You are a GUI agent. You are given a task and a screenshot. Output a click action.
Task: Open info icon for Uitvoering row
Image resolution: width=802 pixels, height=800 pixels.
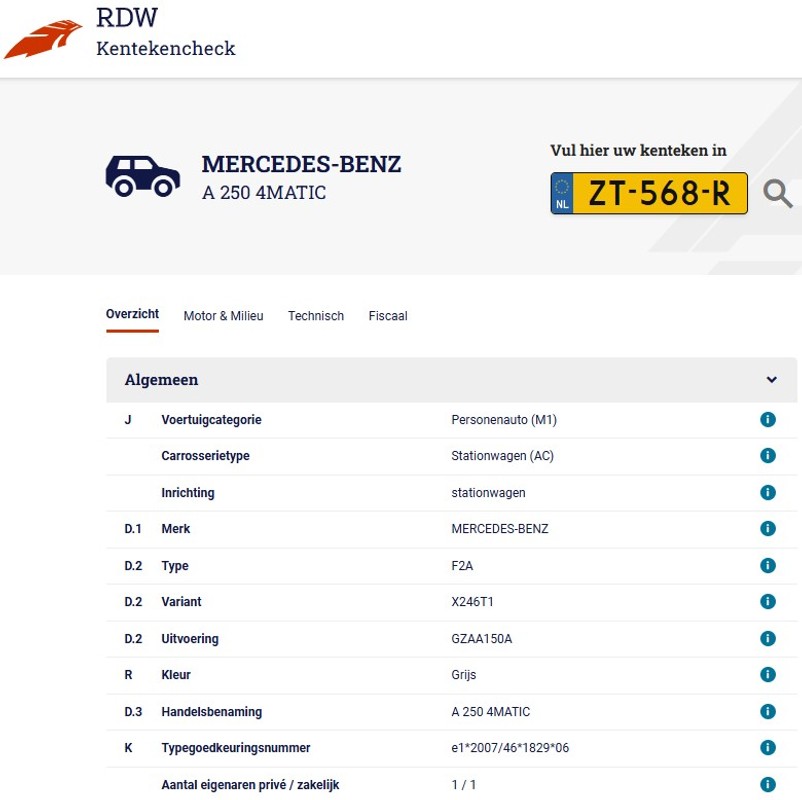coord(768,638)
